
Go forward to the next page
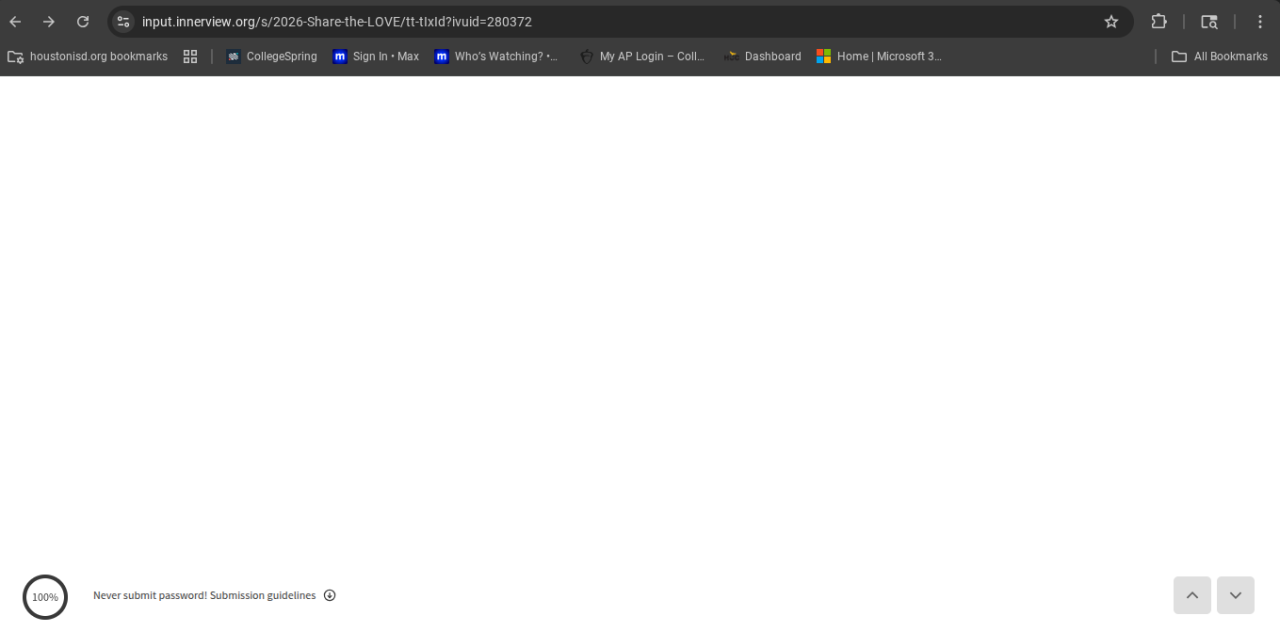[49, 21]
